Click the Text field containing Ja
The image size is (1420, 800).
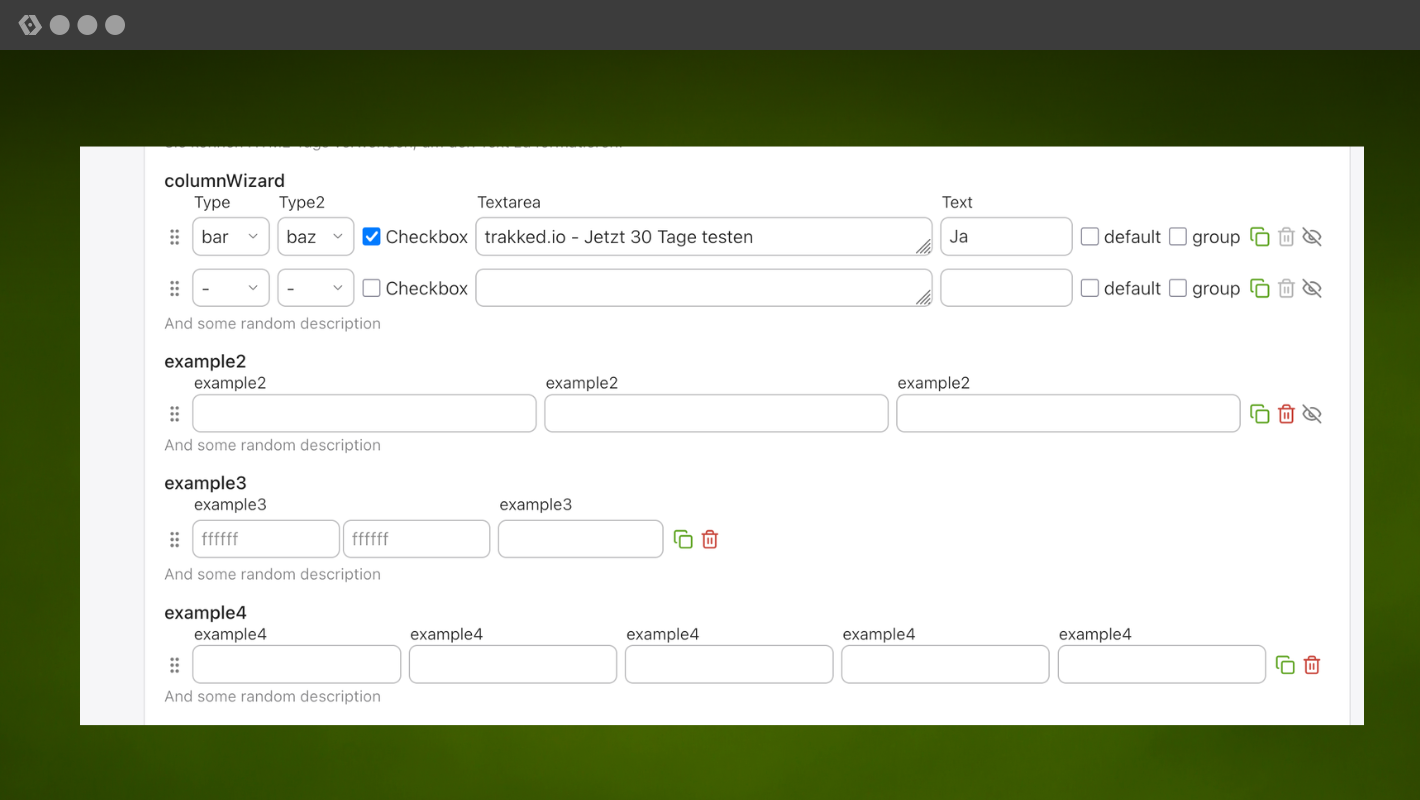(1005, 237)
